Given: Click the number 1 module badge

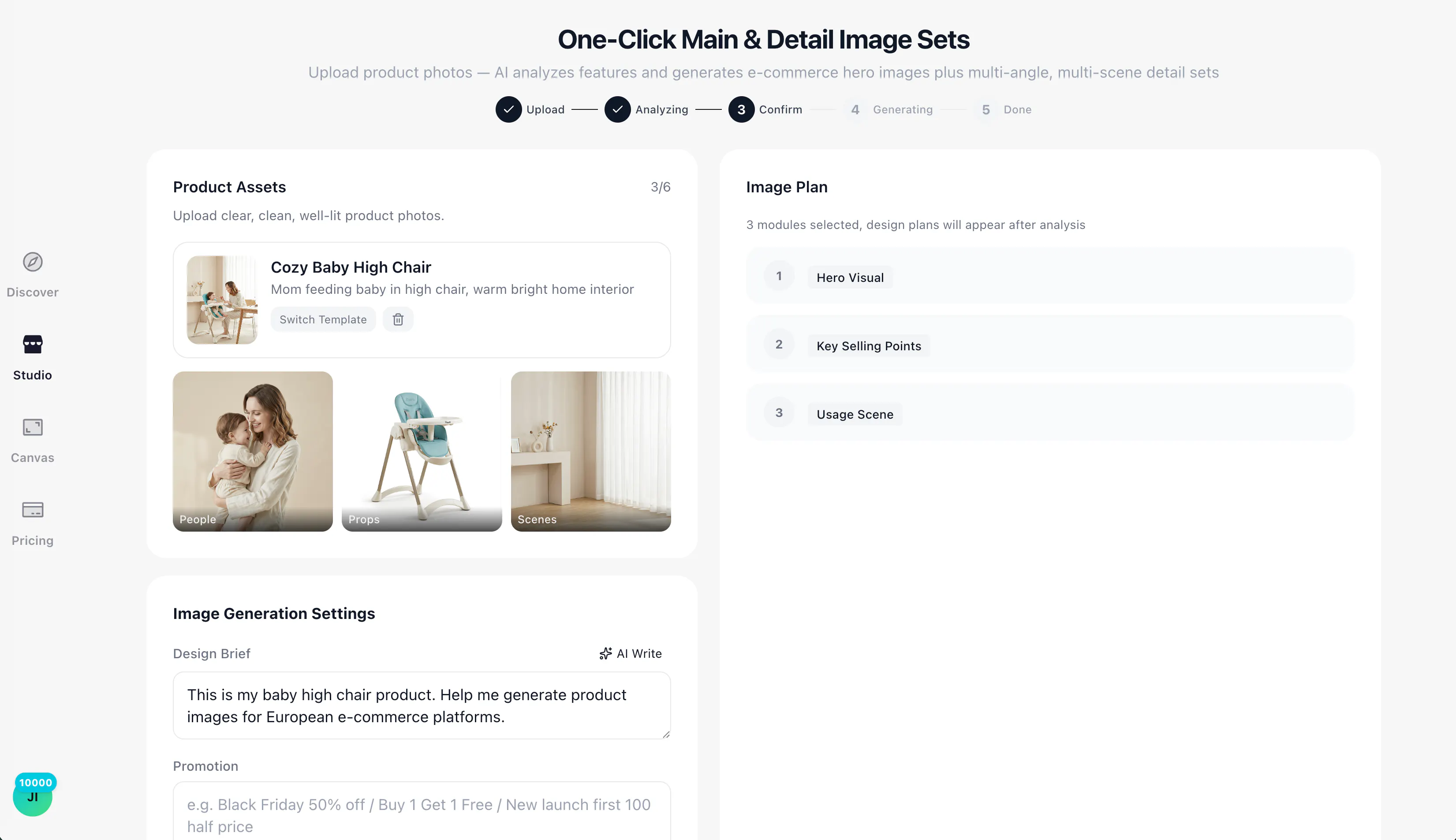Looking at the screenshot, I should [x=779, y=276].
